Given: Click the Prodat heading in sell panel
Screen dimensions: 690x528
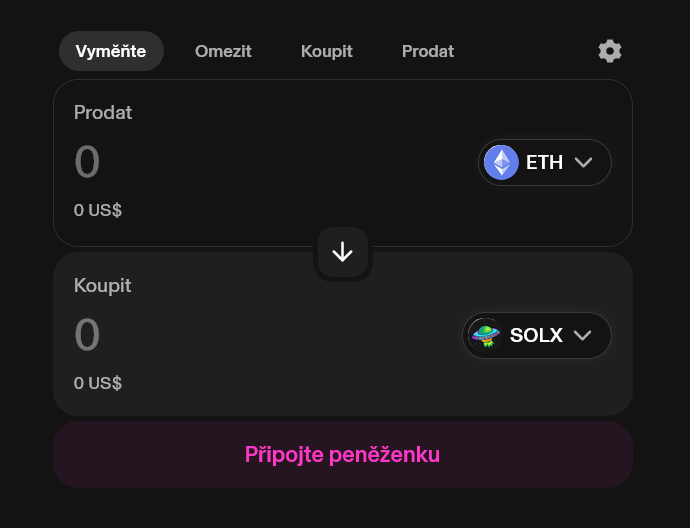Looking at the screenshot, I should point(103,112).
